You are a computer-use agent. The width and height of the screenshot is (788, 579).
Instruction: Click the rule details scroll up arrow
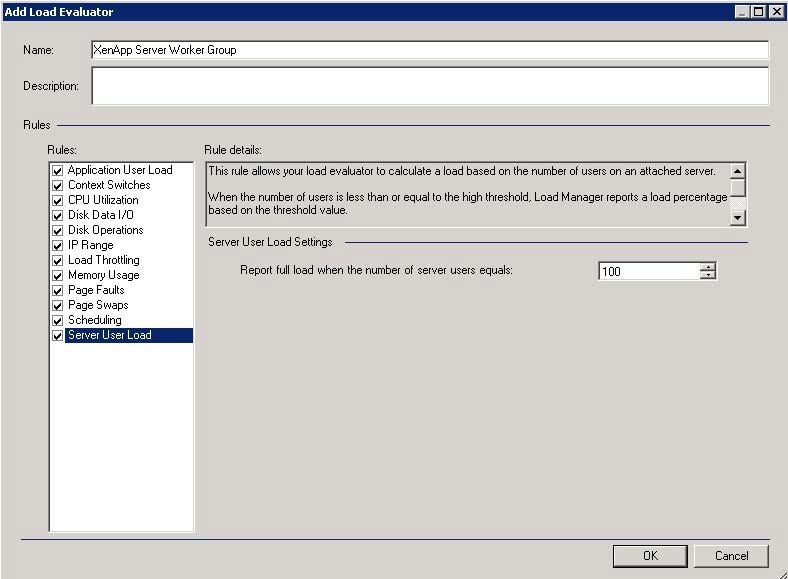pyautogui.click(x=737, y=171)
